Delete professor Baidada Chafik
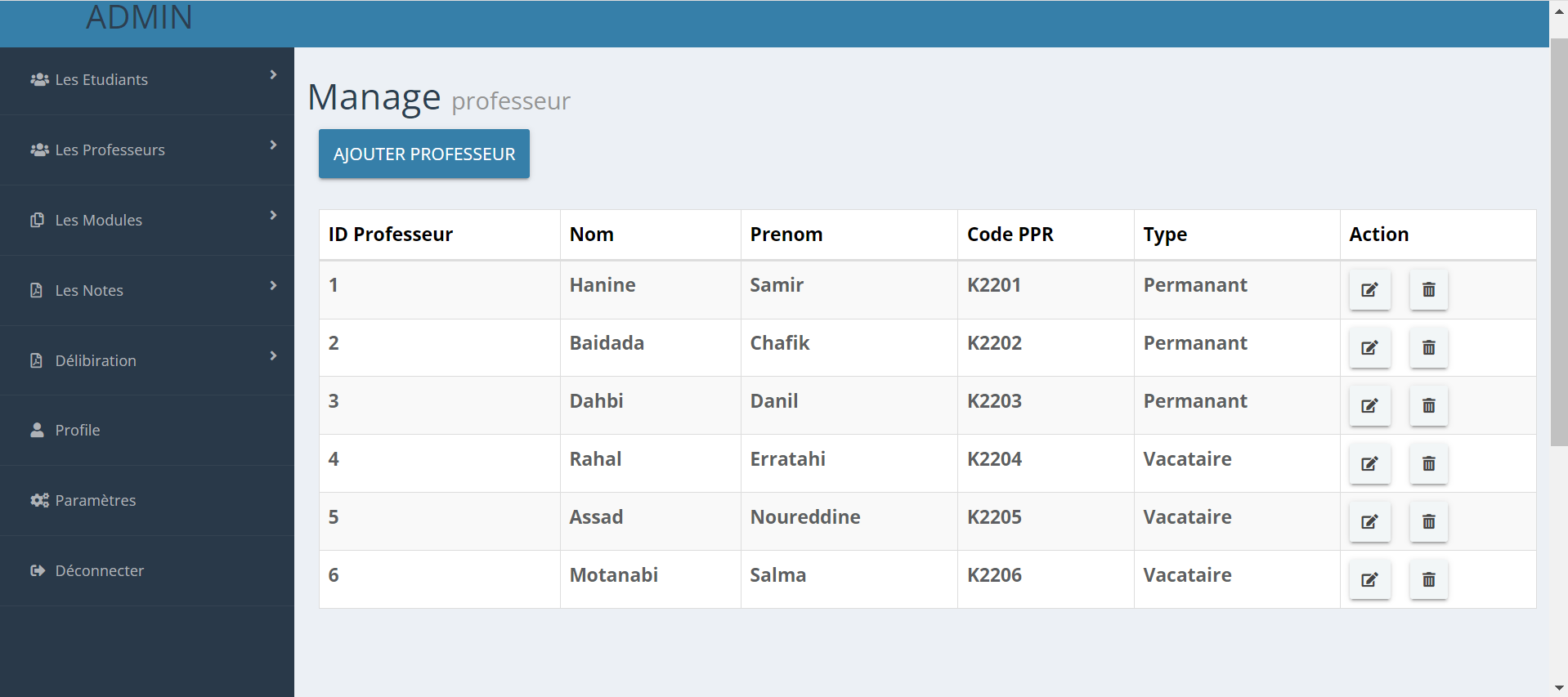This screenshot has width=1568, height=697. [x=1427, y=347]
